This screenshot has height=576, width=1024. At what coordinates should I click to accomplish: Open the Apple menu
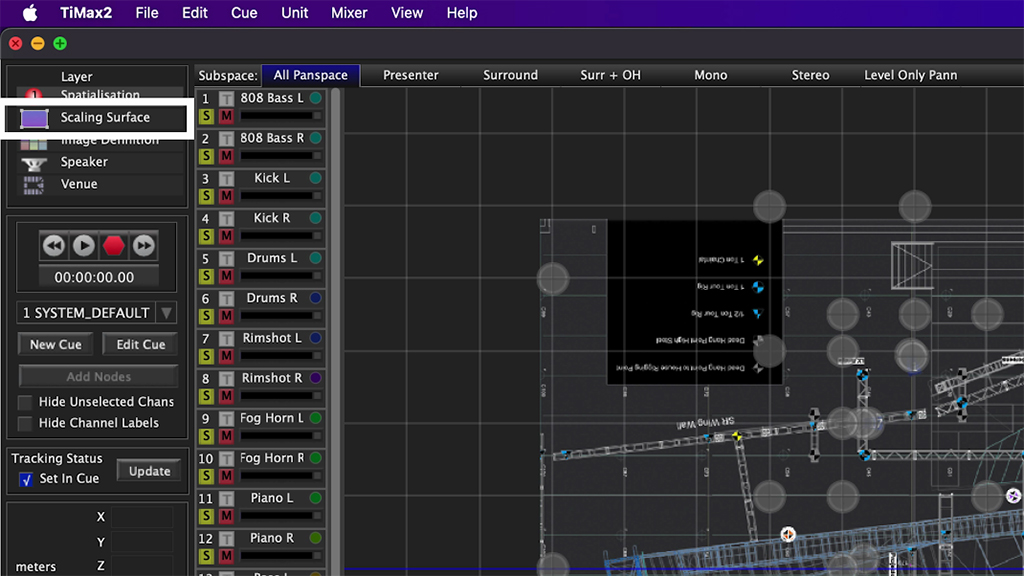30,13
